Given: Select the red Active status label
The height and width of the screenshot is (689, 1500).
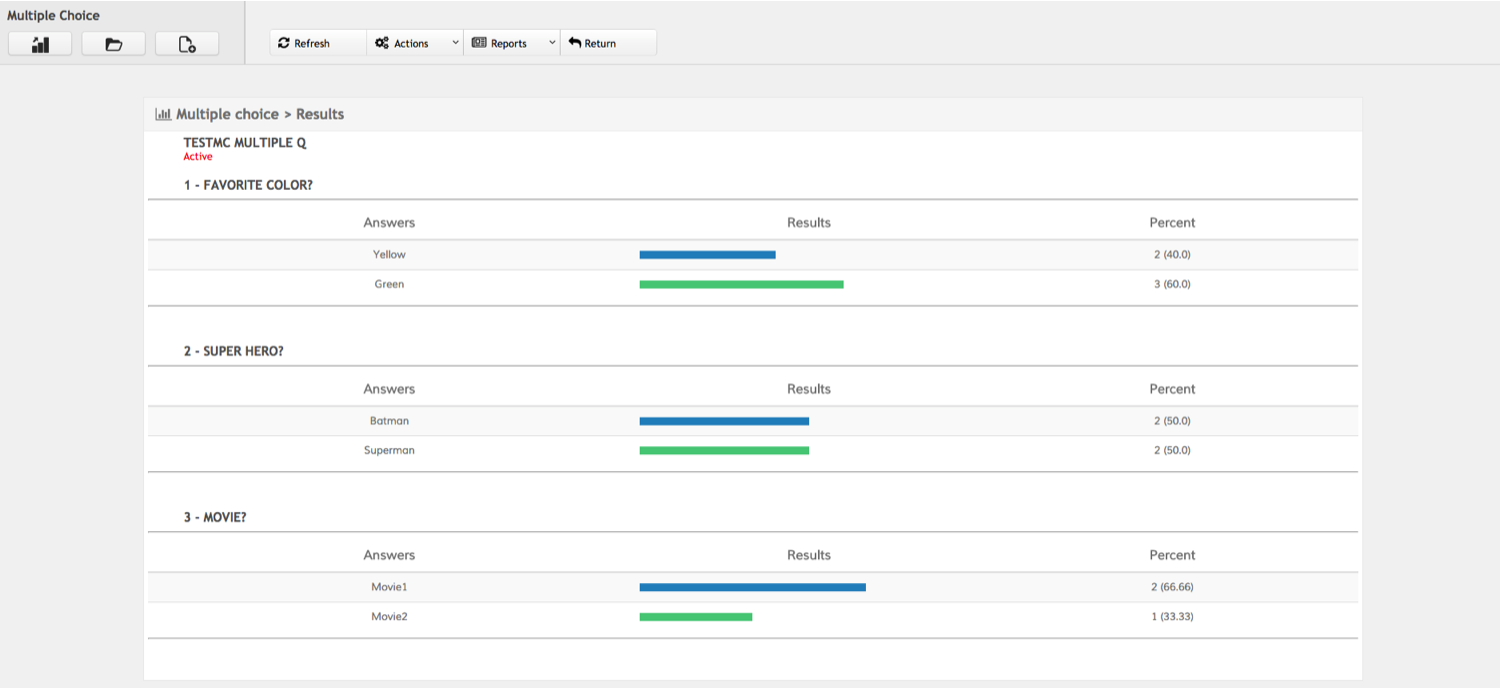Looking at the screenshot, I should tap(198, 157).
